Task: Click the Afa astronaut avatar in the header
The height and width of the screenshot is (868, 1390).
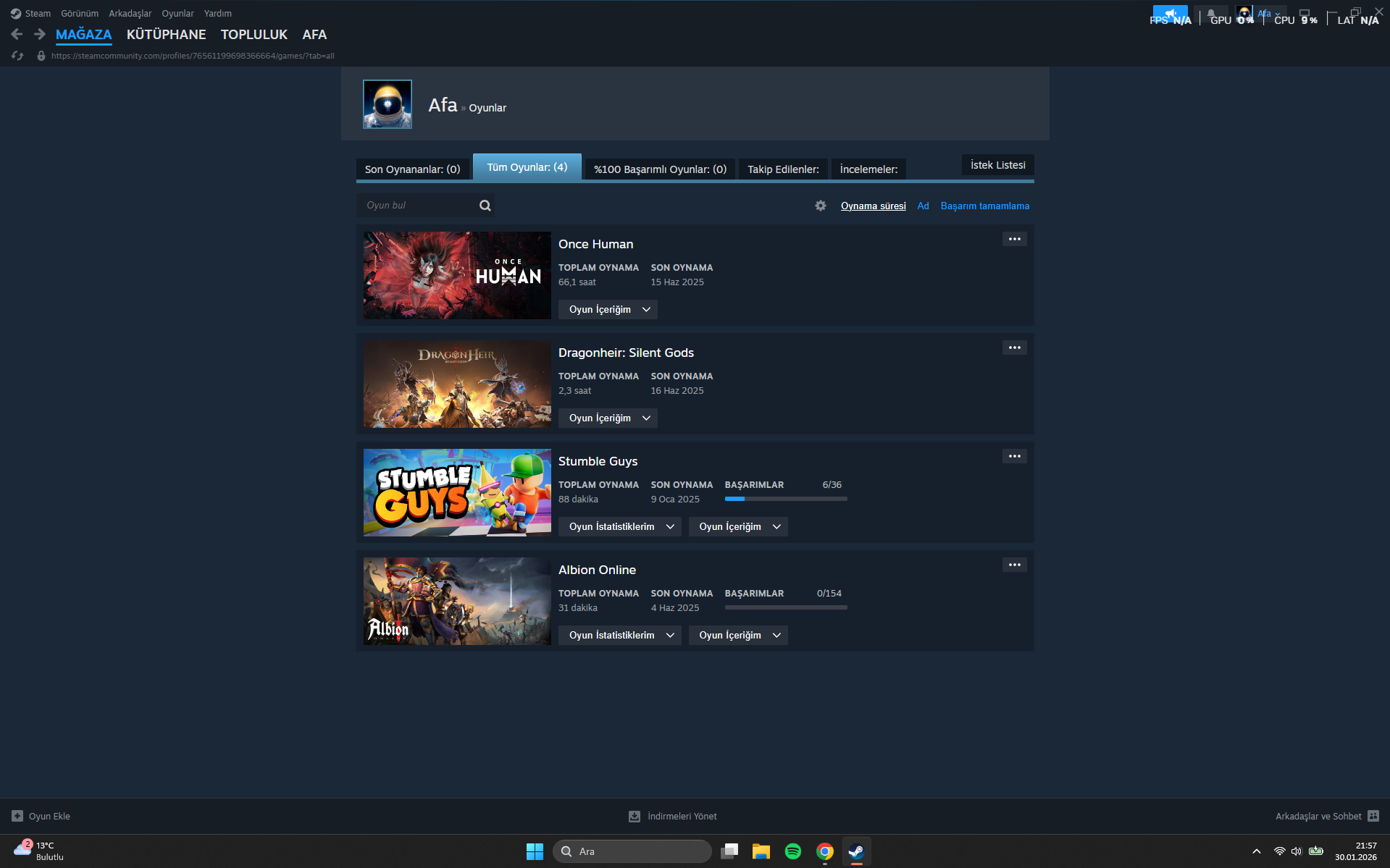Action: 388,104
